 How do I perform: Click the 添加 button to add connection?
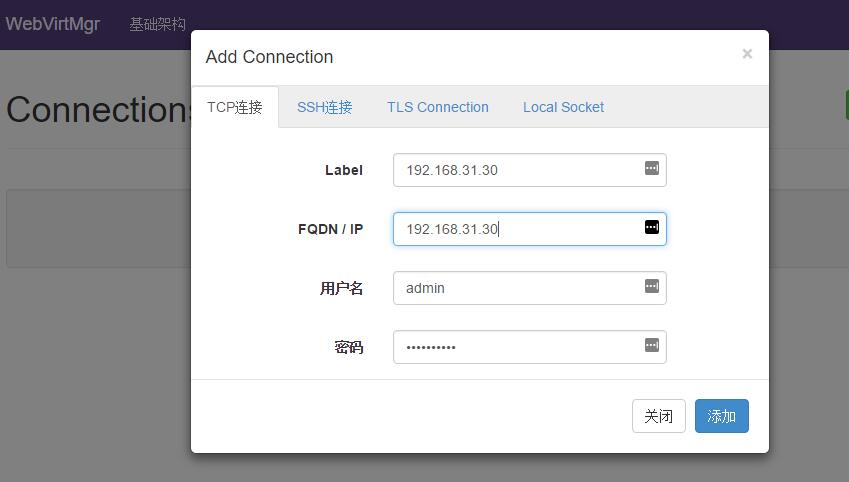tap(721, 416)
